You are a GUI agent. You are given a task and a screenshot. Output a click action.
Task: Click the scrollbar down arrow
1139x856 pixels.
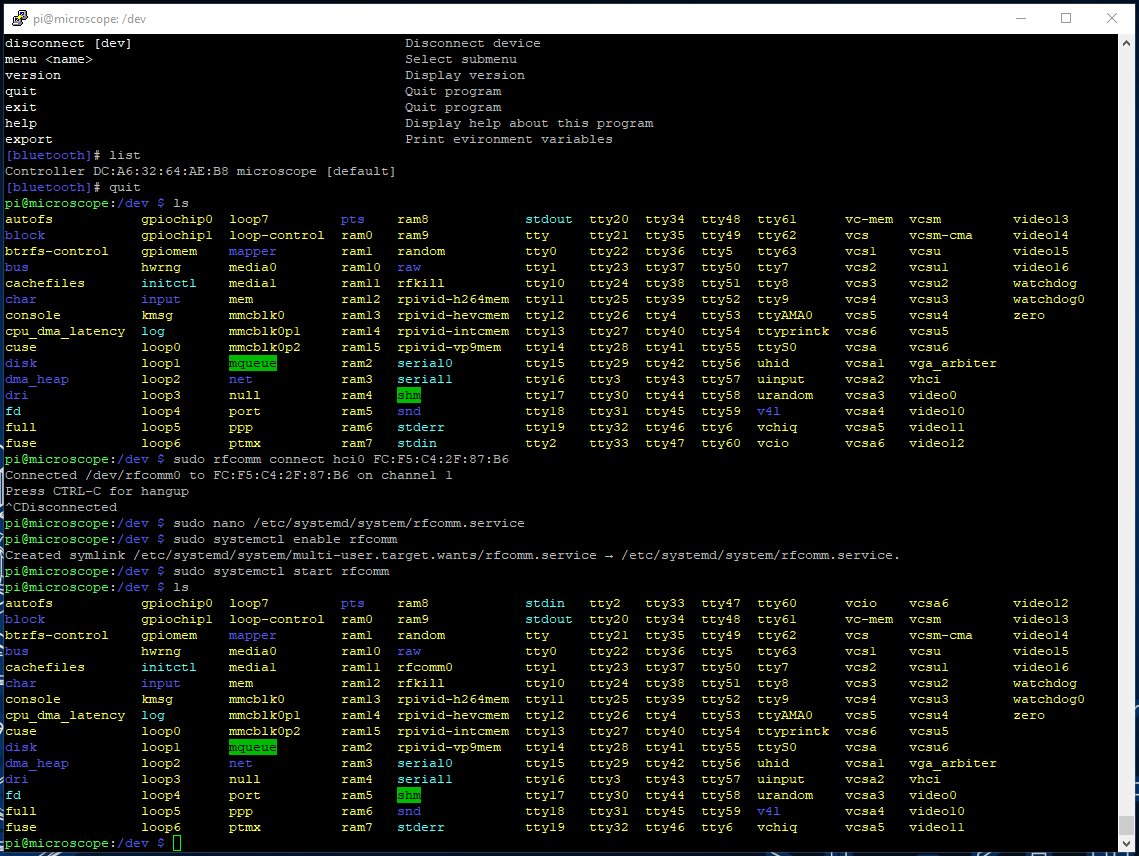(x=1126, y=844)
